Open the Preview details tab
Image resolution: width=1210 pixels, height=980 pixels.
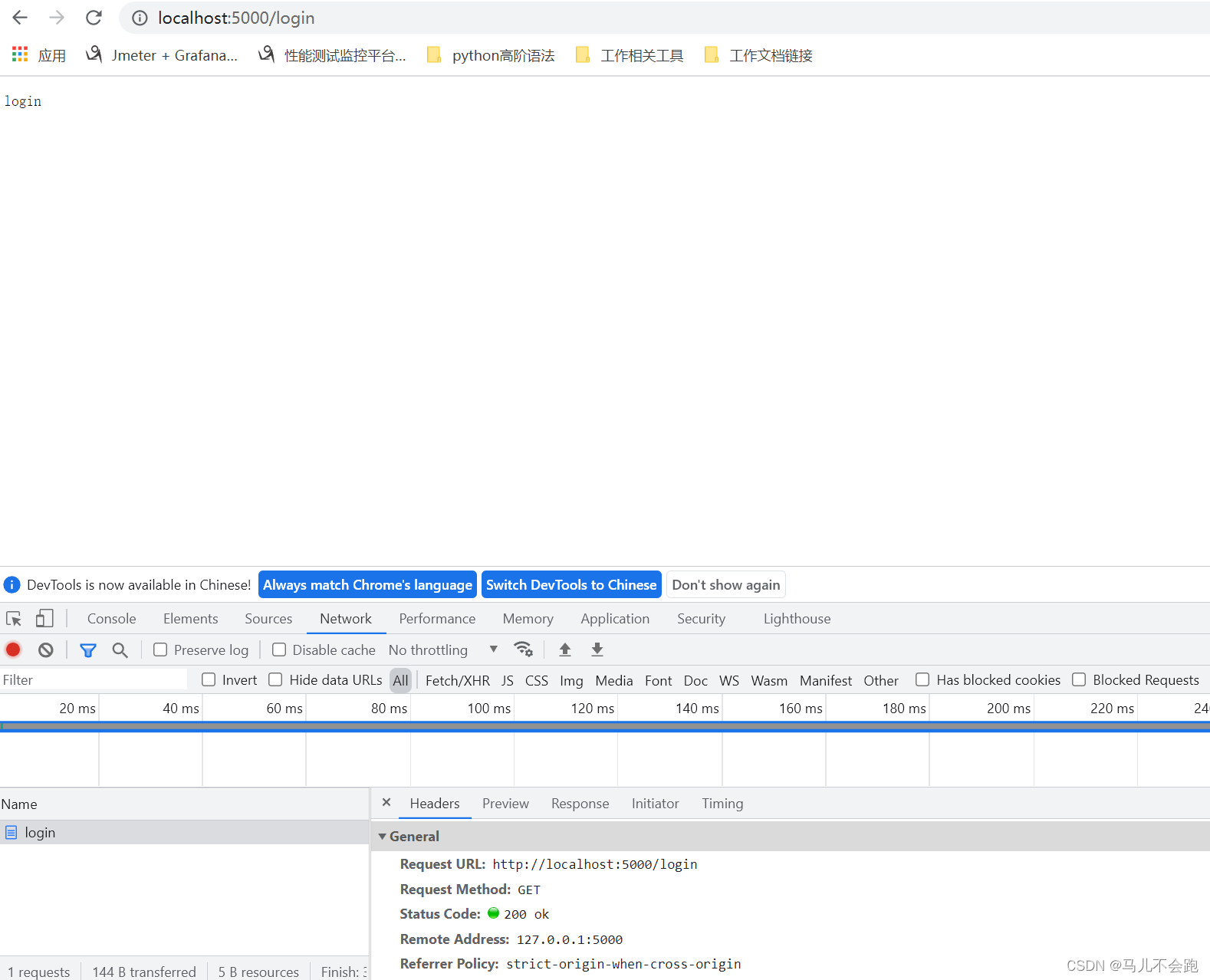point(505,804)
